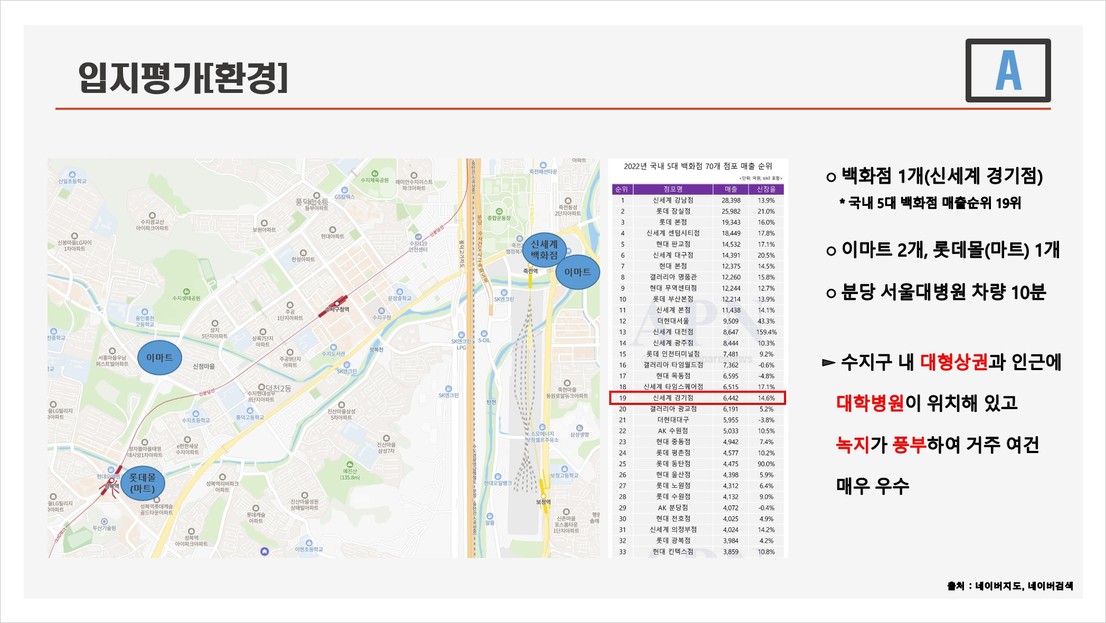
Task: Click the 수지초등학교 school marker
Action: click(x=196, y=416)
